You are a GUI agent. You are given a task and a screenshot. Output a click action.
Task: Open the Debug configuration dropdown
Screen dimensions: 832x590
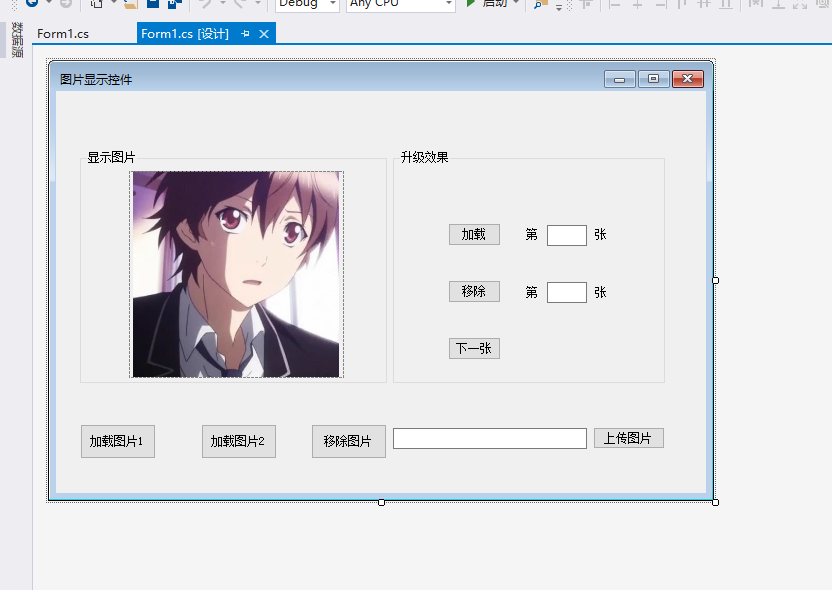coord(307,4)
